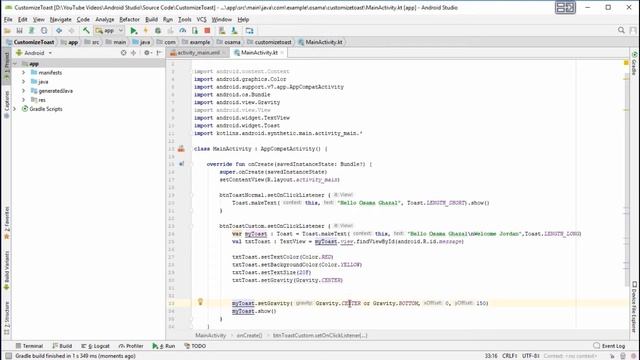Select the MainActivity.kt editor tab
The height and width of the screenshot is (360, 640).
point(259,53)
